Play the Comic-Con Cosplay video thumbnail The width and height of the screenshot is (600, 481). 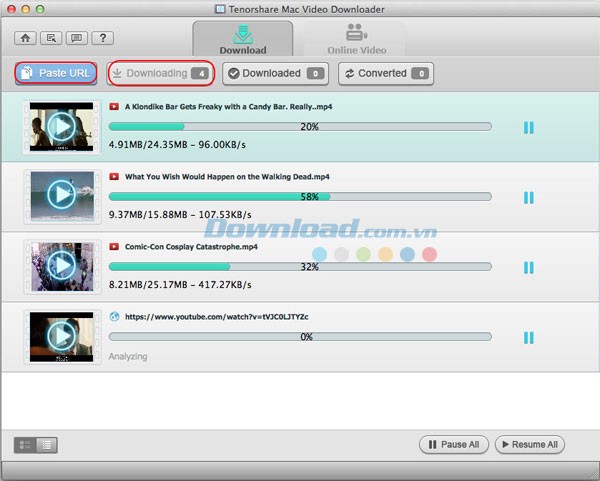pyautogui.click(x=62, y=266)
